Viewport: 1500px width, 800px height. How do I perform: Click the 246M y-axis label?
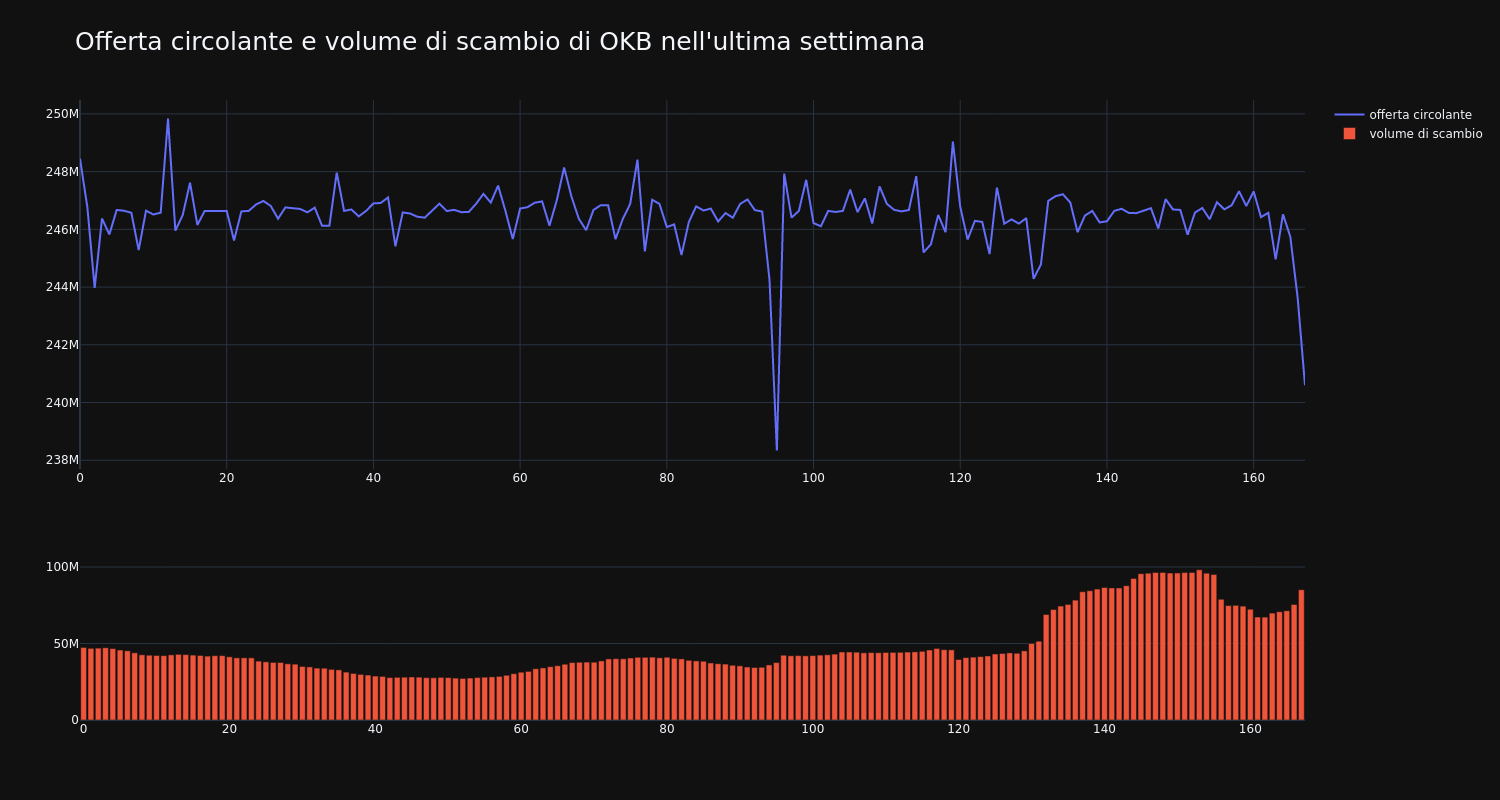[x=62, y=230]
